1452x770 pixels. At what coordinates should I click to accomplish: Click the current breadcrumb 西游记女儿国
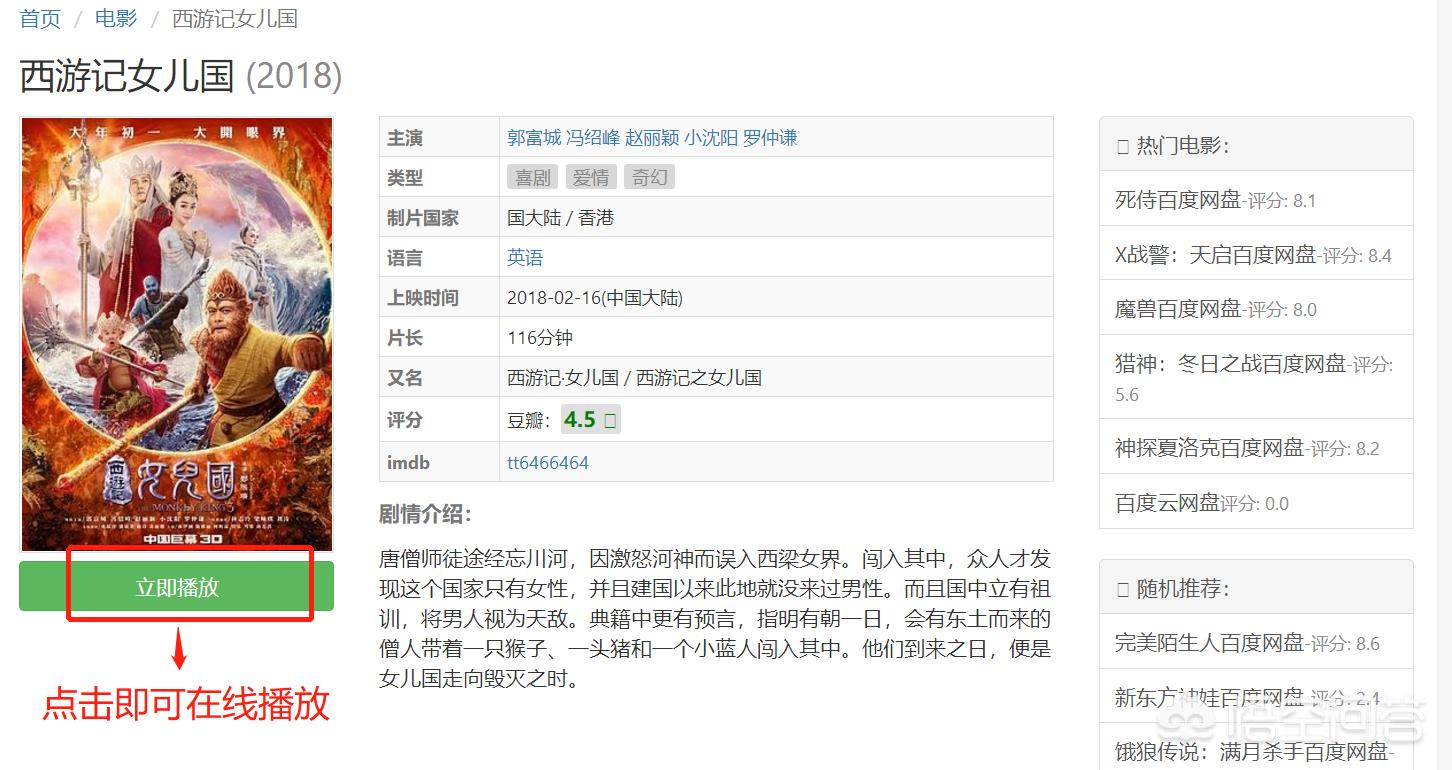pyautogui.click(x=235, y=18)
